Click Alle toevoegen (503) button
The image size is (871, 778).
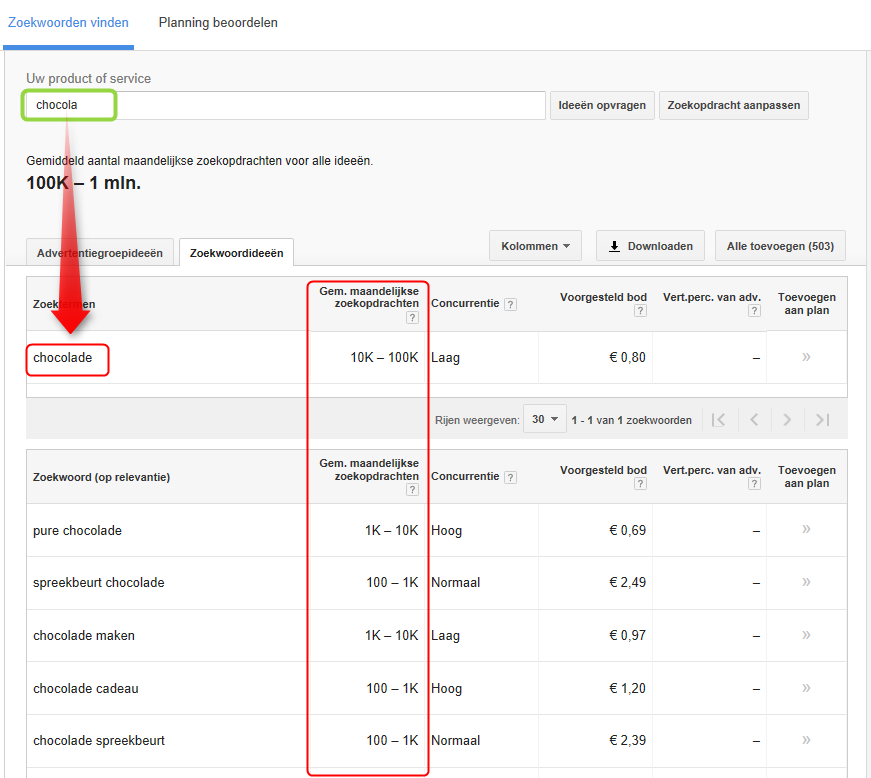[780, 245]
